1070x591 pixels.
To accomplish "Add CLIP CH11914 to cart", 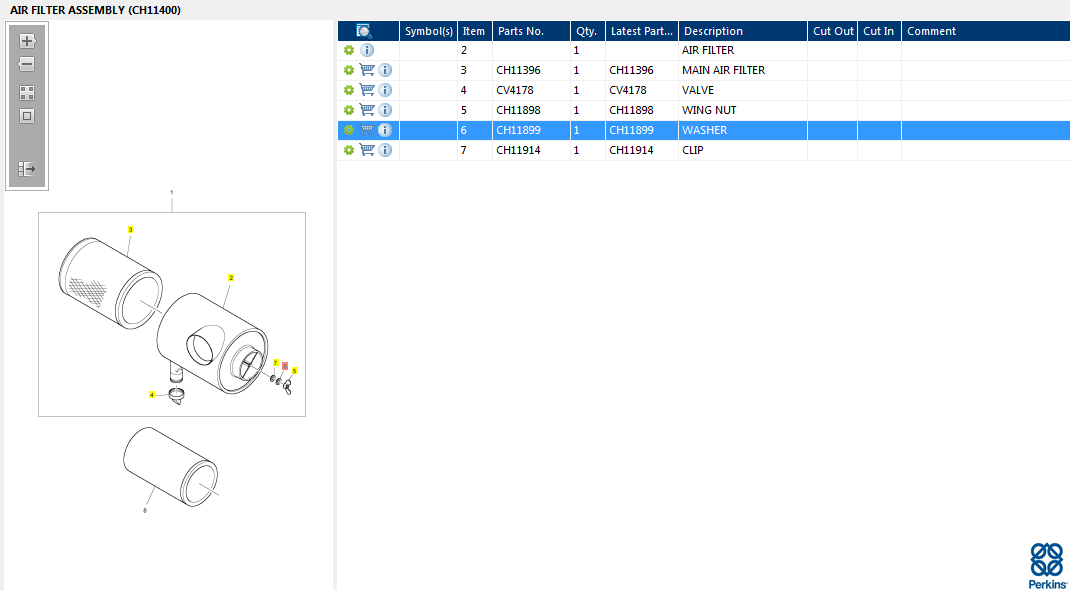I will click(367, 149).
